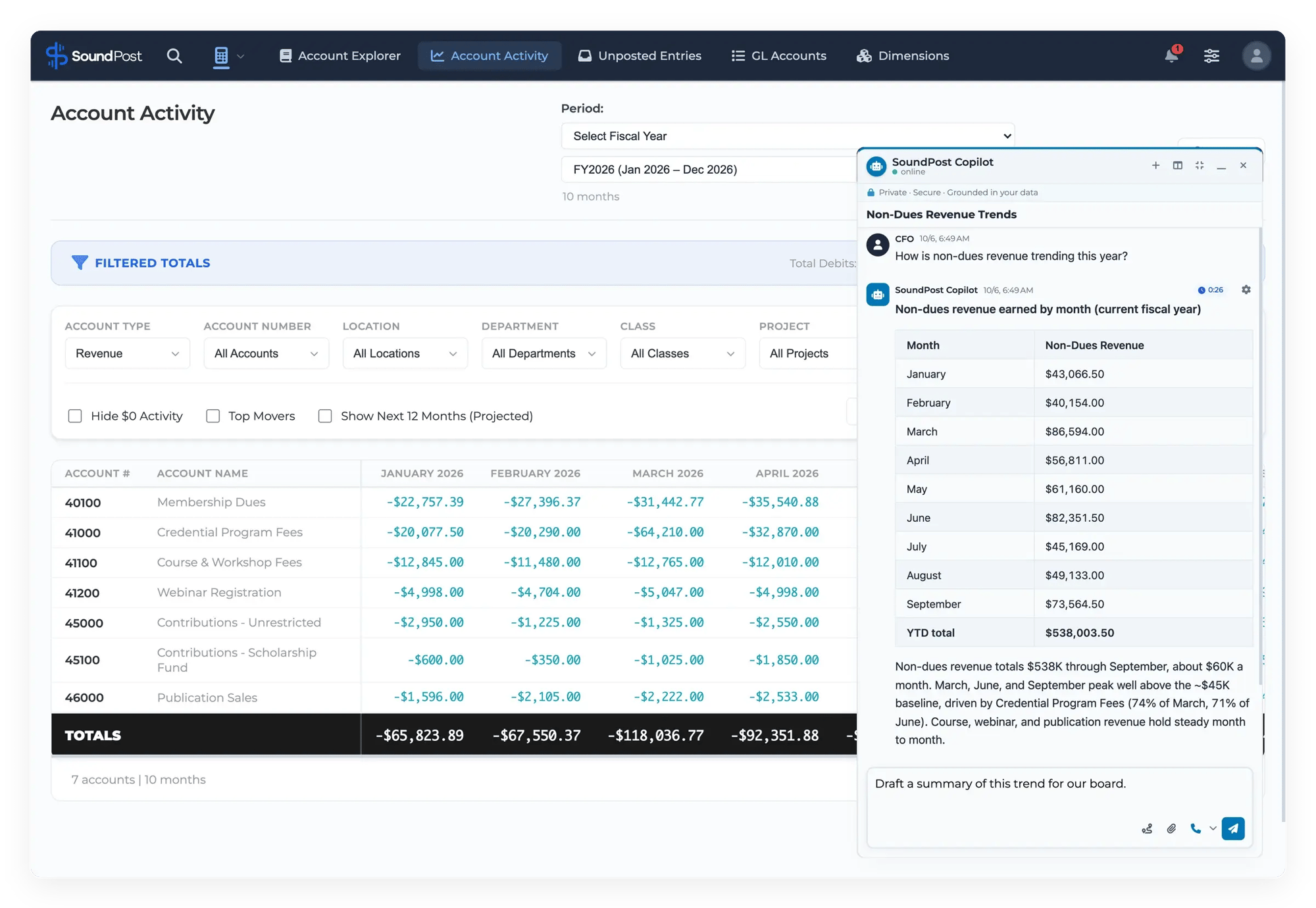Click the Copilot robot avatar in panel header

876,166
